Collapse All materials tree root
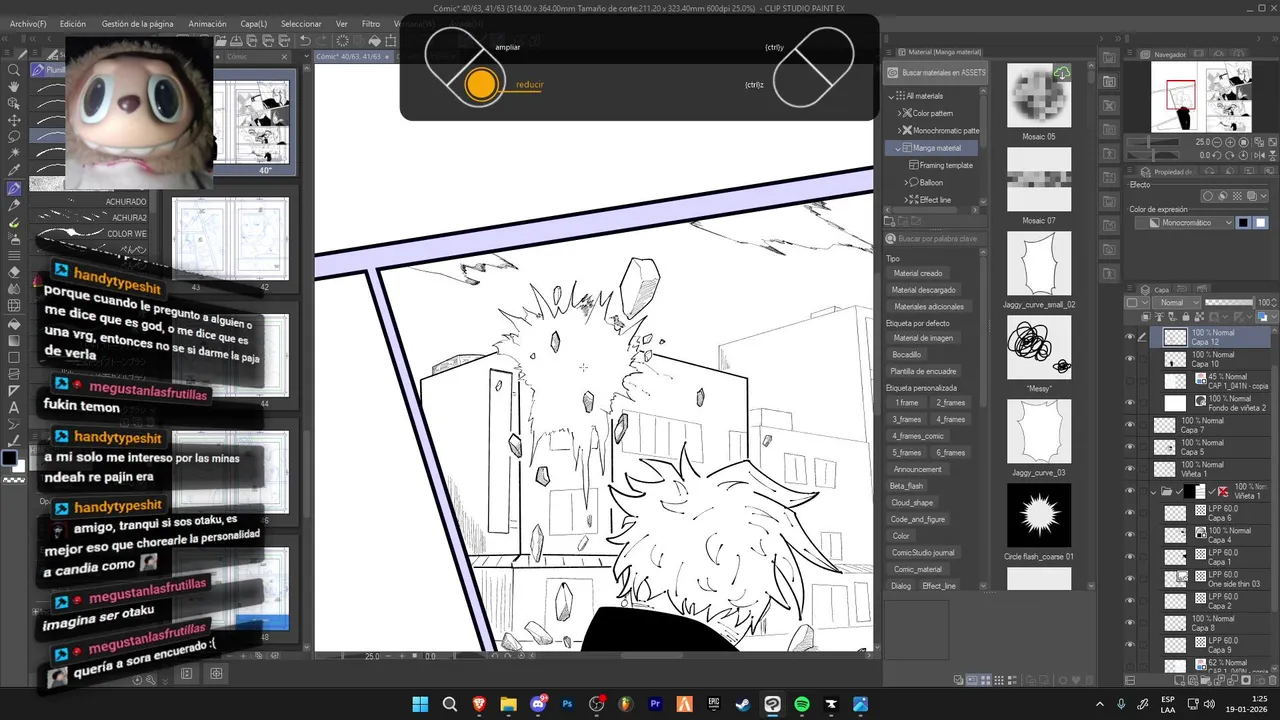The image size is (1280, 720). (x=892, y=96)
